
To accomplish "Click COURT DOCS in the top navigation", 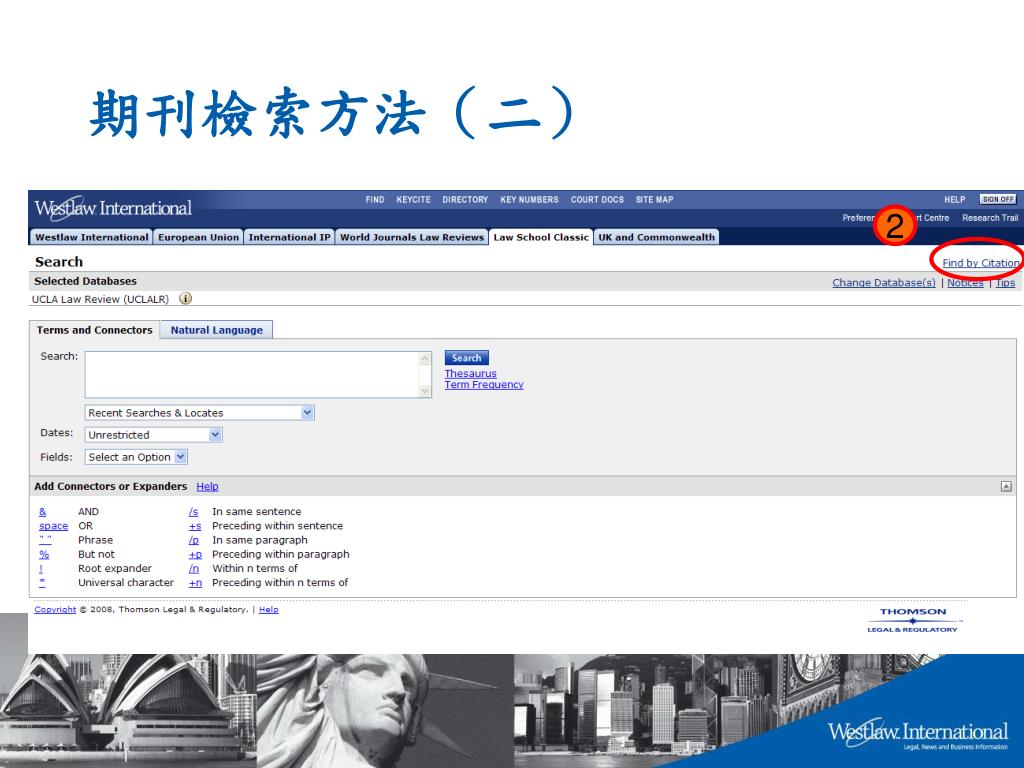I will click(x=597, y=199).
